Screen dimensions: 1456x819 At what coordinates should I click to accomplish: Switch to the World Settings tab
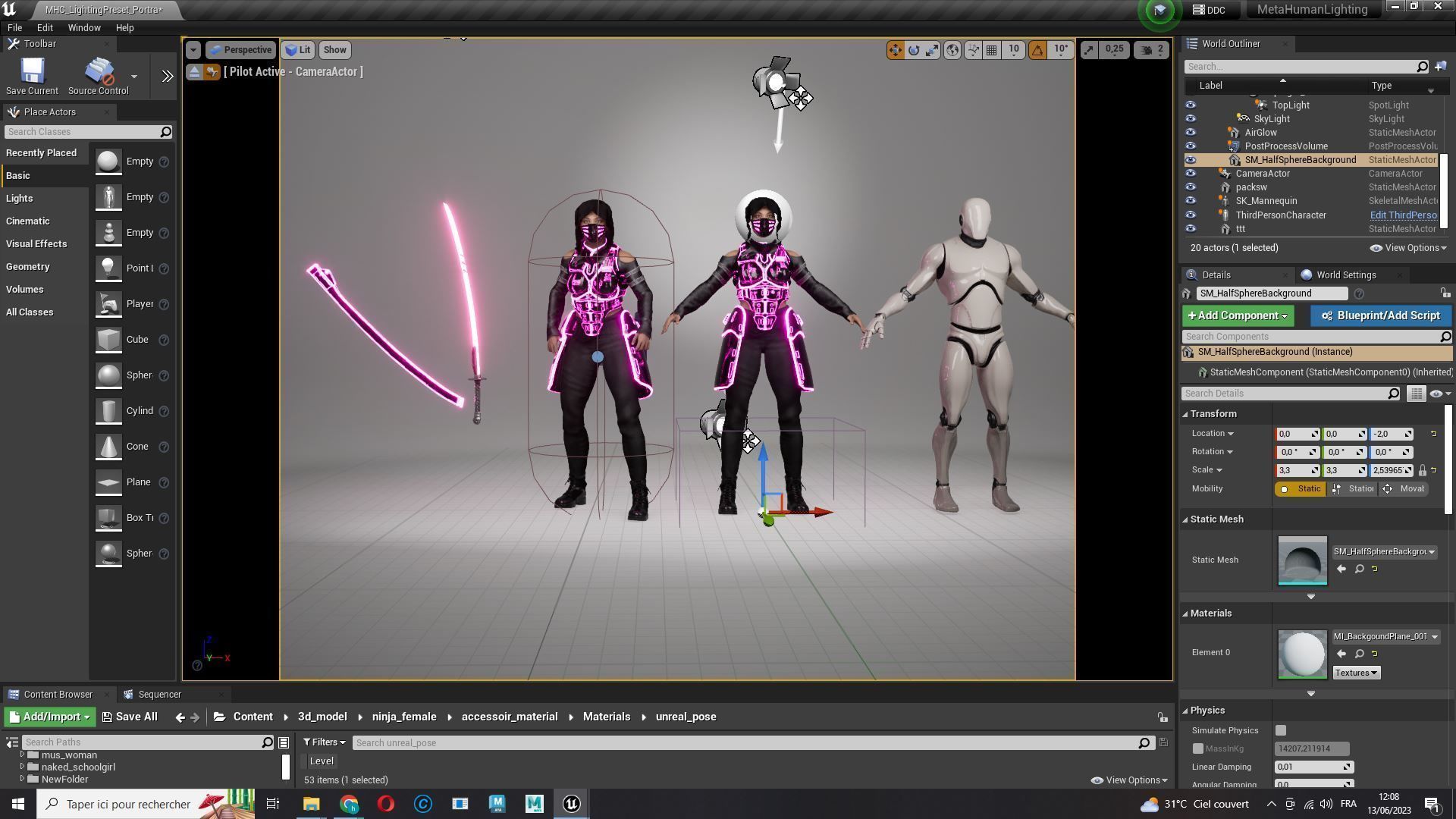pos(1346,275)
